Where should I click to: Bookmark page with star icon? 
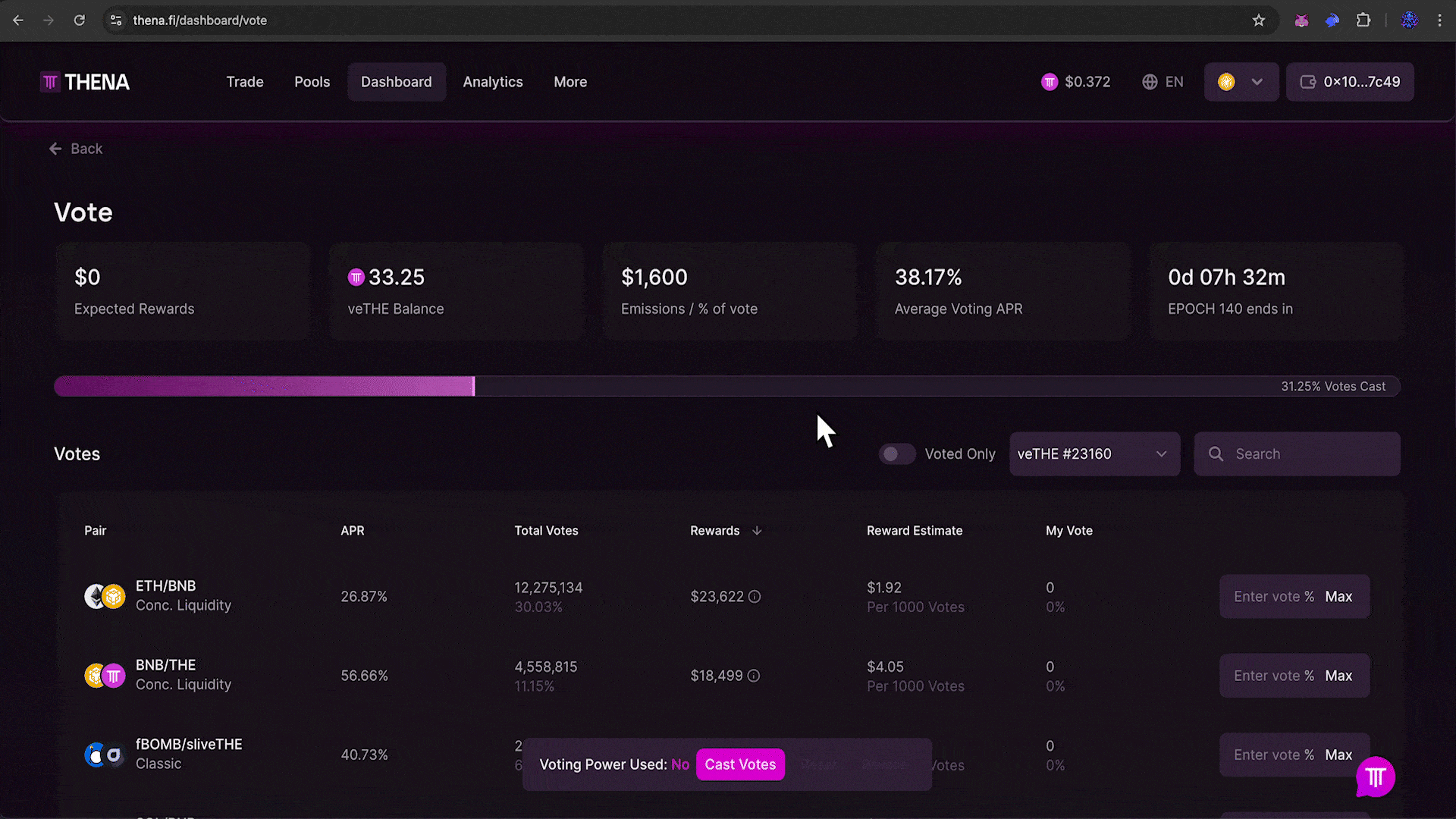[x=1259, y=20]
